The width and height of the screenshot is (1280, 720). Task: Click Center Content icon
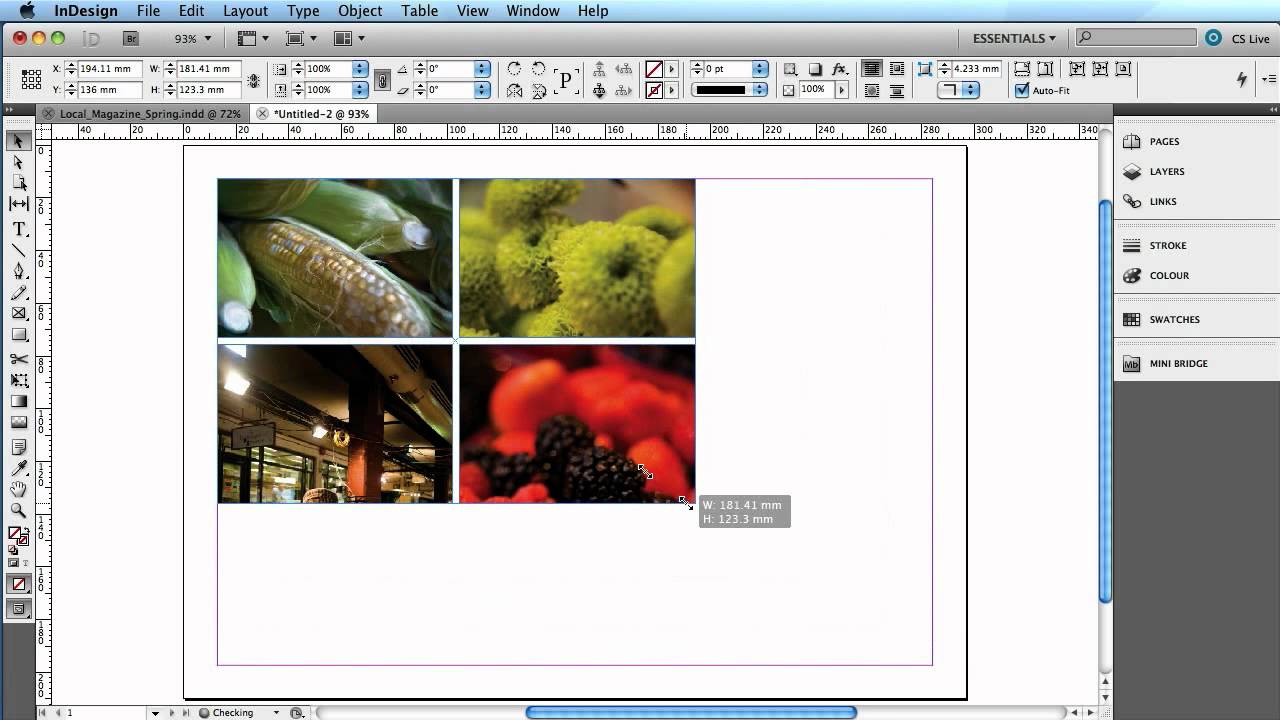[x=1124, y=69]
